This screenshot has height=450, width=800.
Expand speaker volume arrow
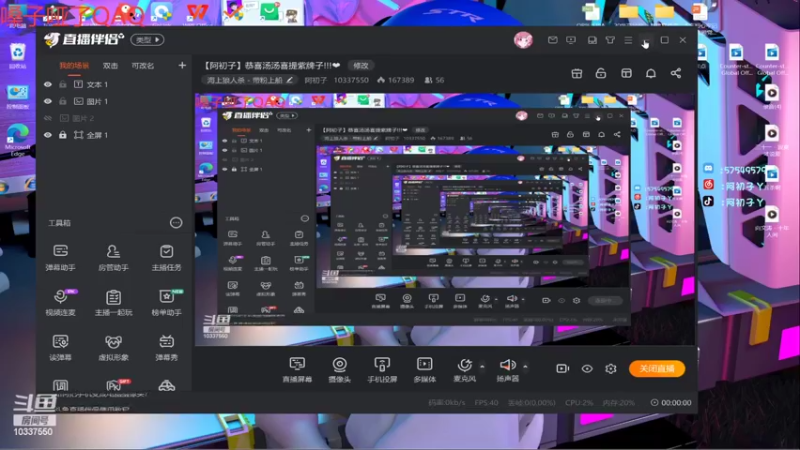pos(525,366)
